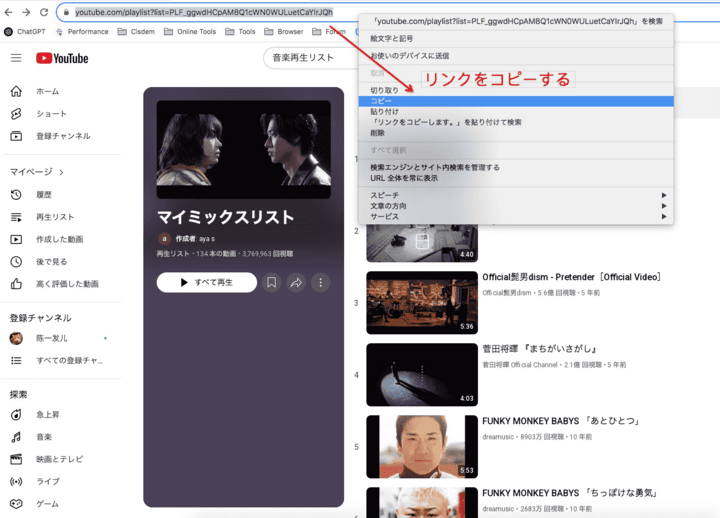Play Pretender thumbnail 5:36
Screen dimensions: 720x518
[422, 303]
